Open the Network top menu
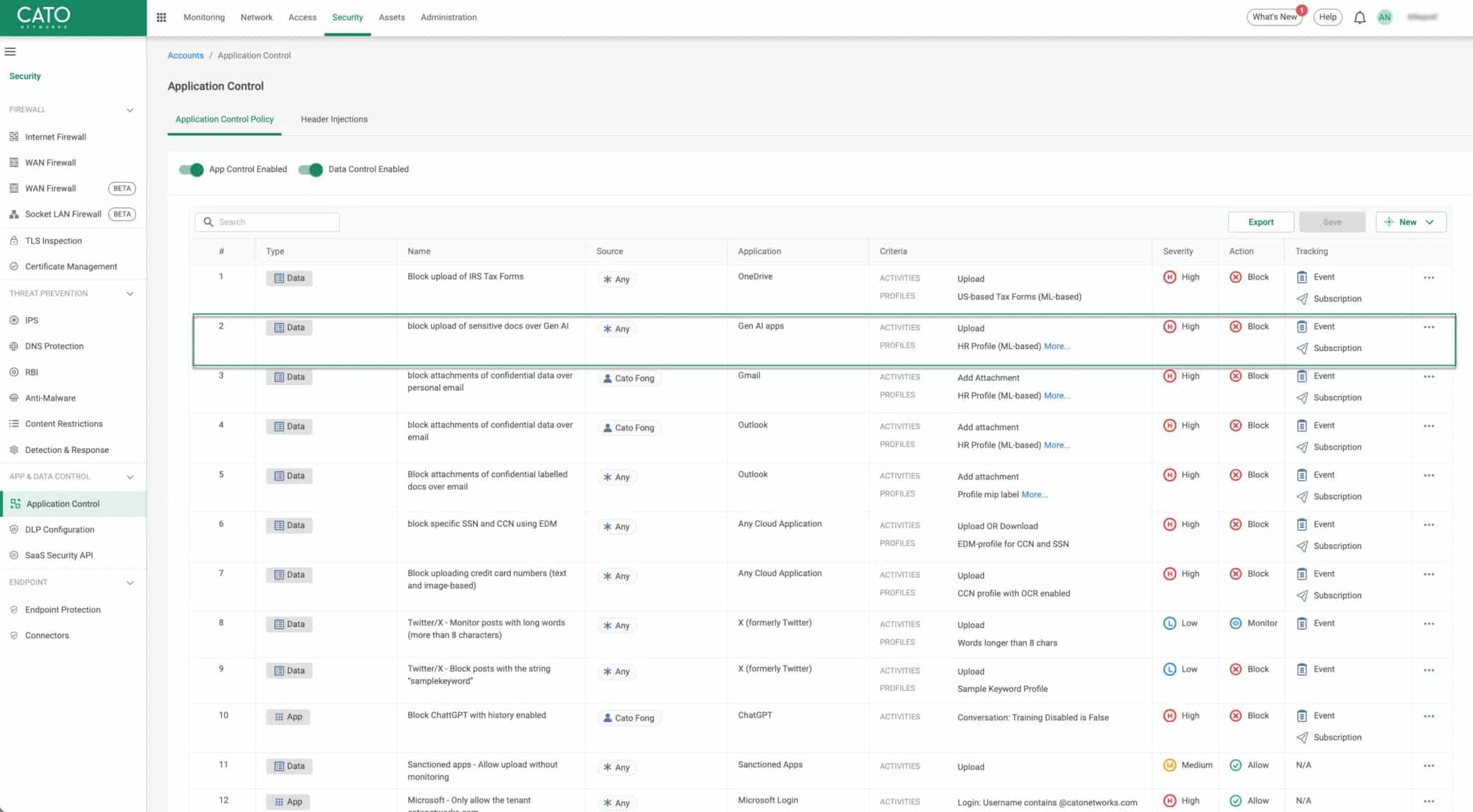This screenshot has height=812, width=1473. click(256, 17)
